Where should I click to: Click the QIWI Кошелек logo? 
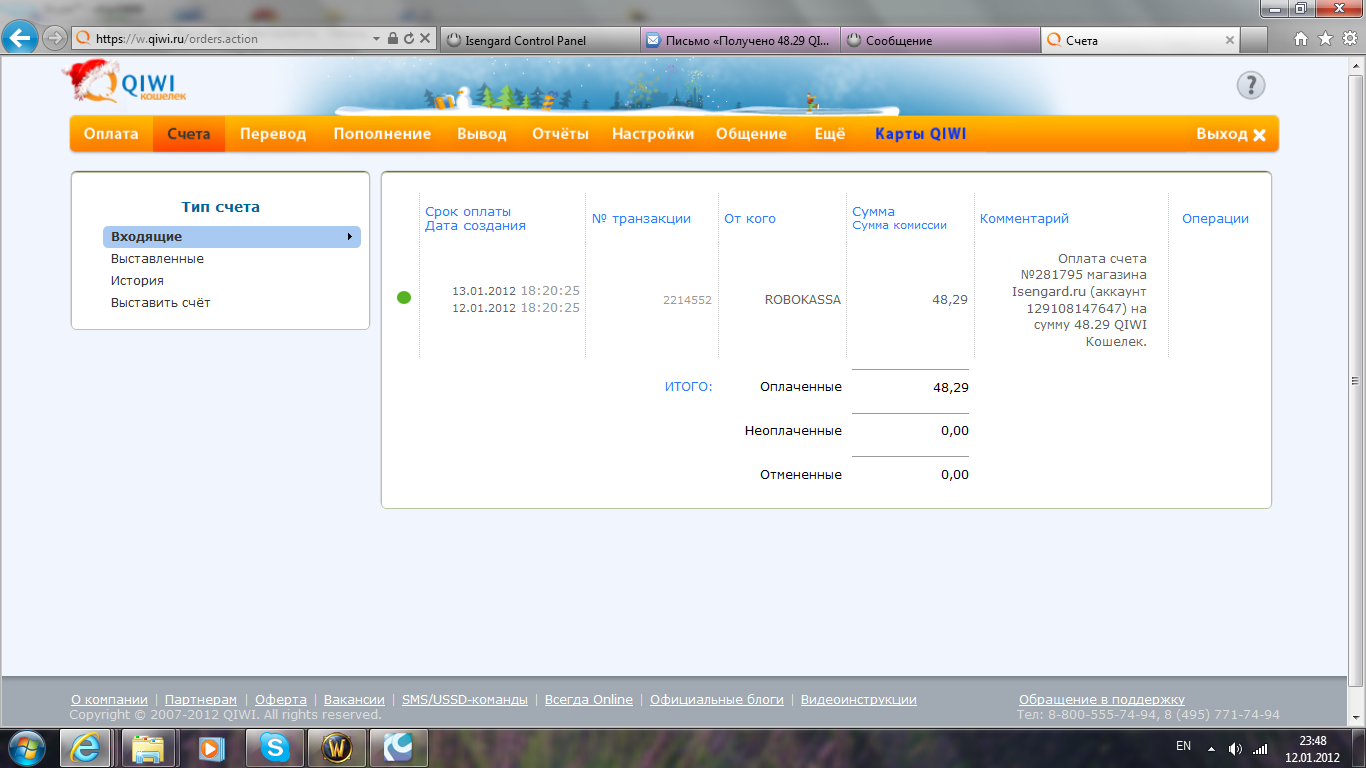(124, 82)
